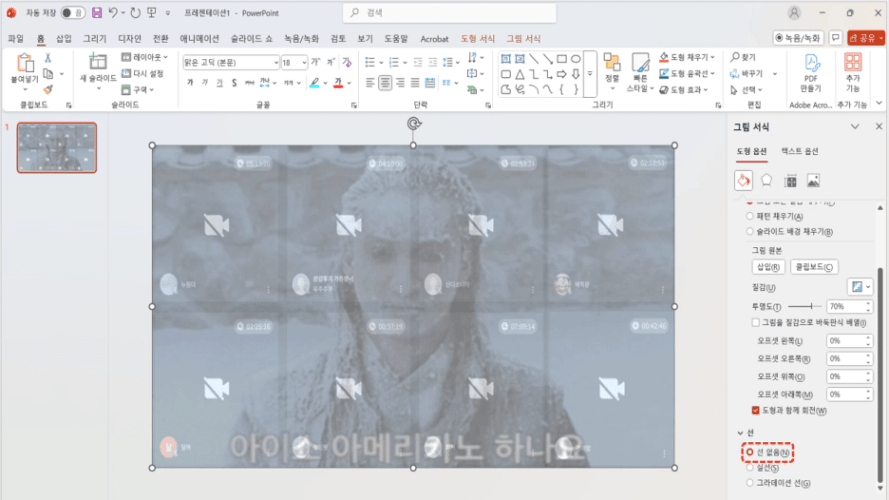Viewport: 889px width, 500px height.
Task: Open the font name dropdown
Action: [276, 62]
